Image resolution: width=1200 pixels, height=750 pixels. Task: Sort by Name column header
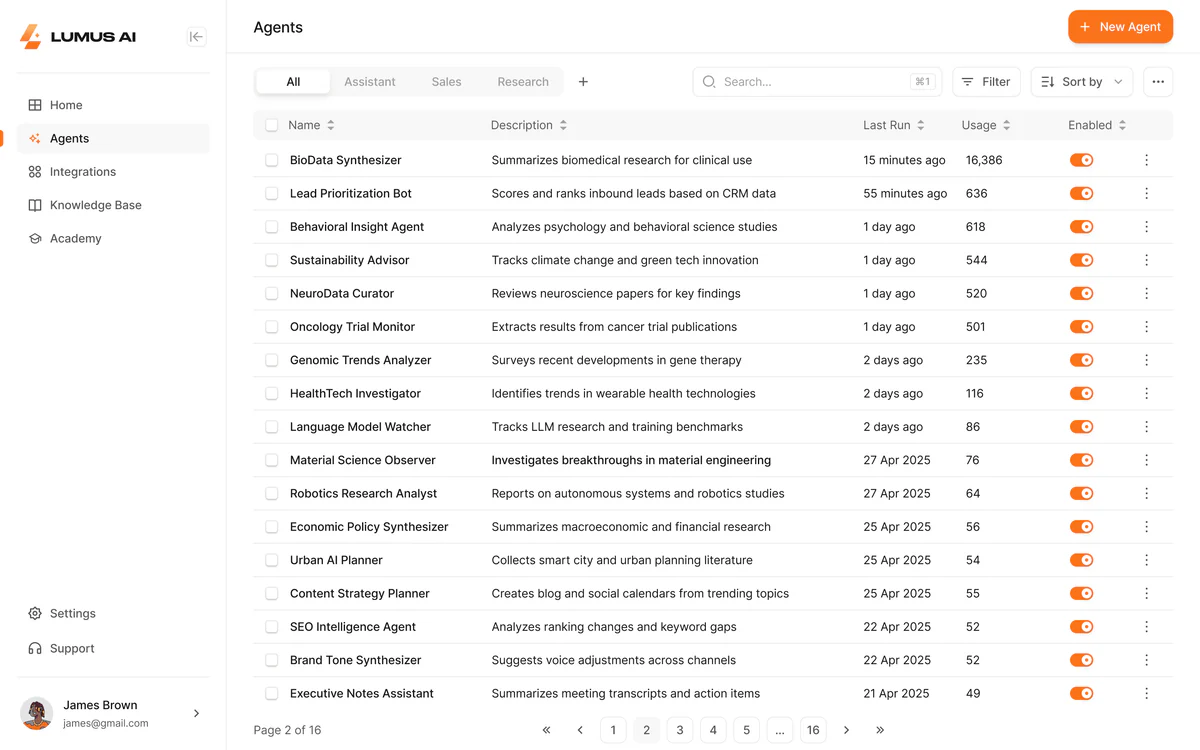point(311,125)
